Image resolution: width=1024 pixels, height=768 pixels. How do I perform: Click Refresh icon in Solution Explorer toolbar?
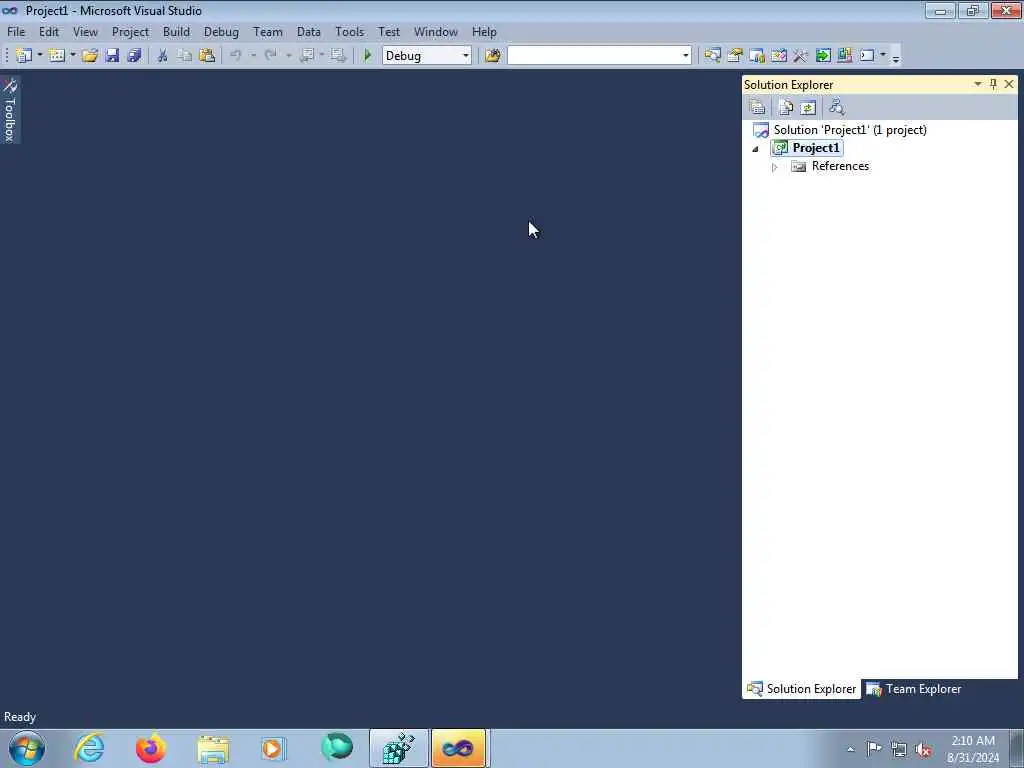coord(808,107)
